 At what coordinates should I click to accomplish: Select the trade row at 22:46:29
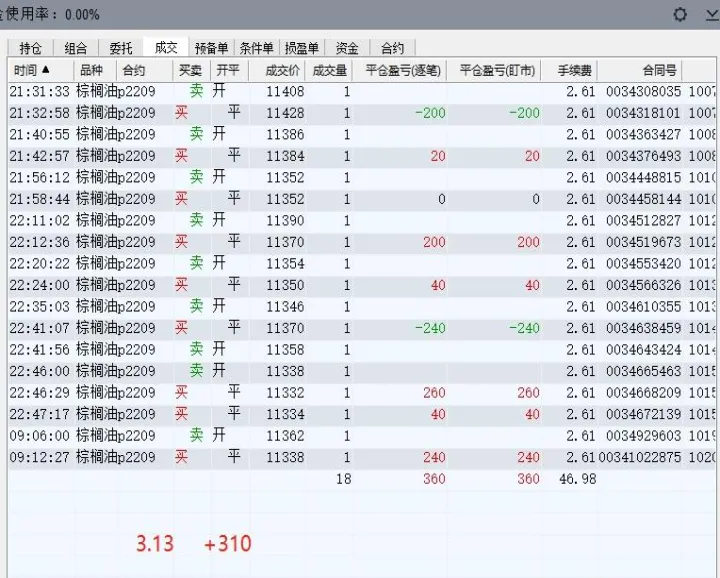point(361,393)
